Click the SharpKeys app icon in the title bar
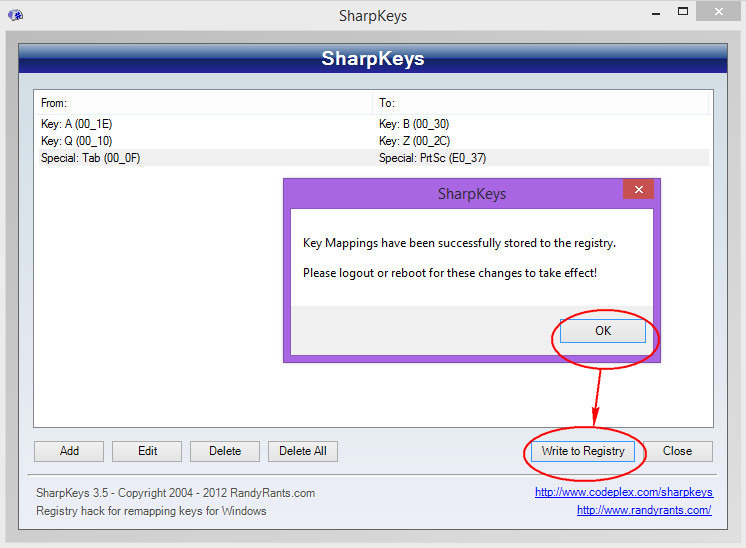 (15, 15)
